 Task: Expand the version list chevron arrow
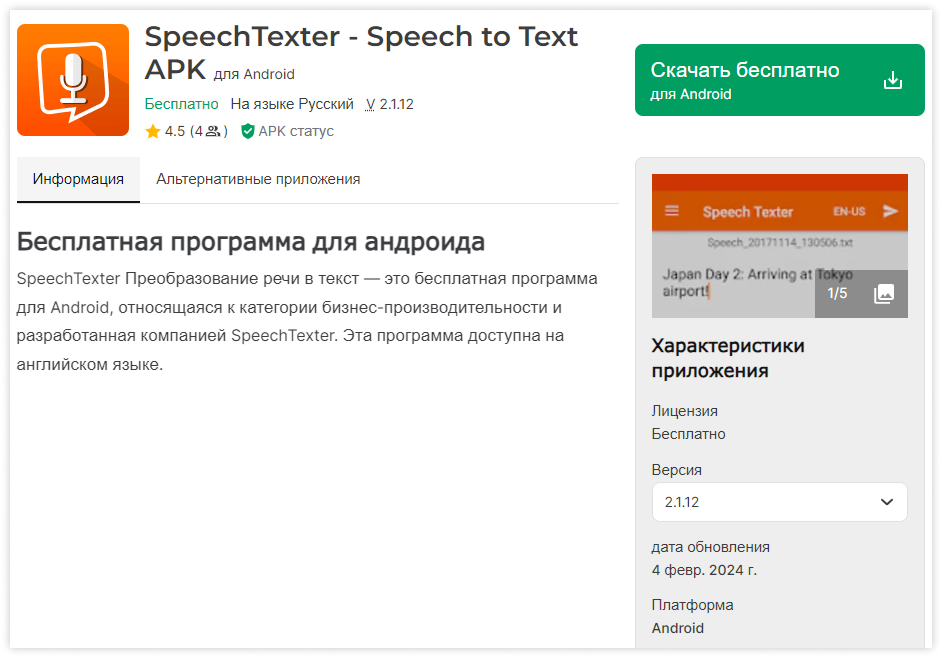tap(887, 502)
